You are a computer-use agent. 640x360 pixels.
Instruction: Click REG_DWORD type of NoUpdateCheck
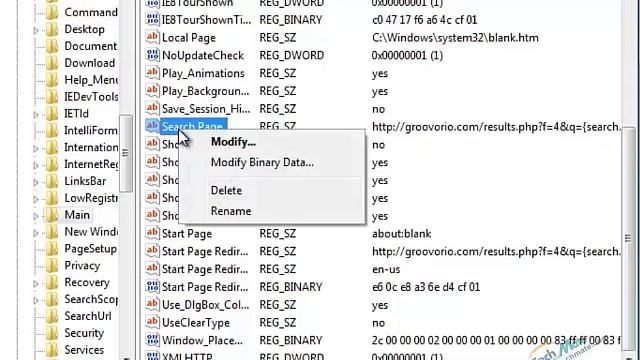291,56
